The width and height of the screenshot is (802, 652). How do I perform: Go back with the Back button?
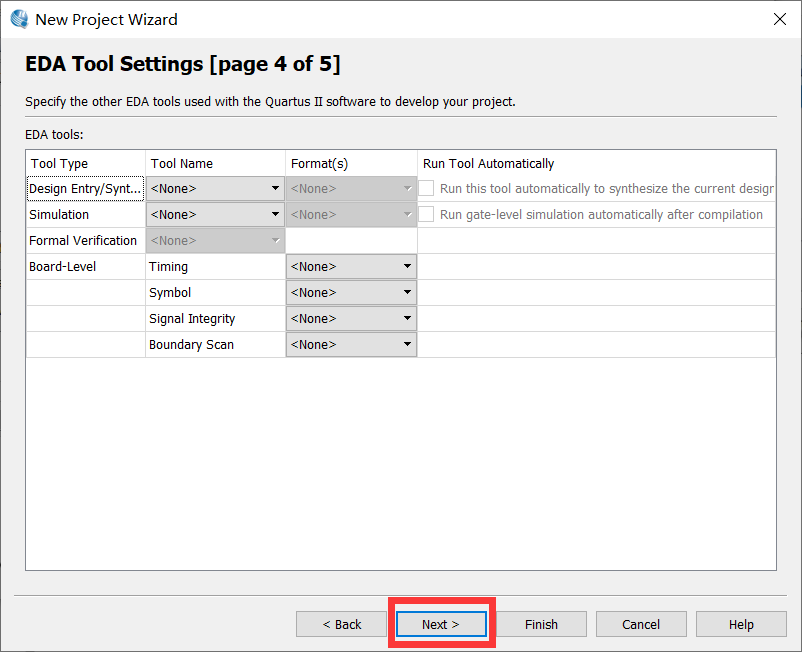341,624
